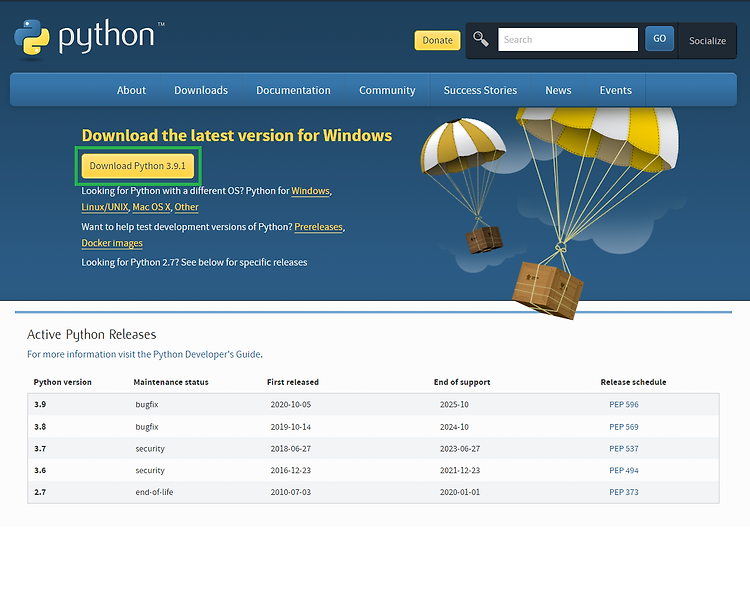Click the Looking for Python 2.7 text
The image size is (750, 605).
pyautogui.click(x=194, y=263)
